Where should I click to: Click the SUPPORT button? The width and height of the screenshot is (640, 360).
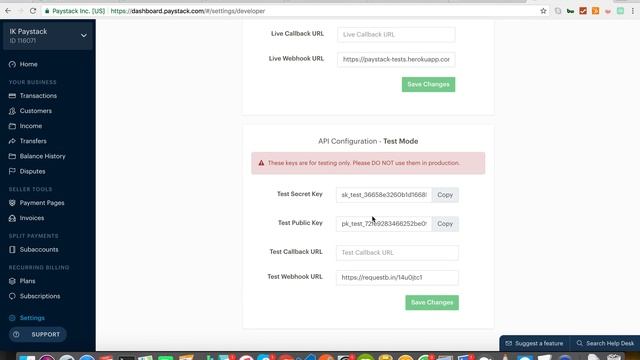click(x=38, y=335)
